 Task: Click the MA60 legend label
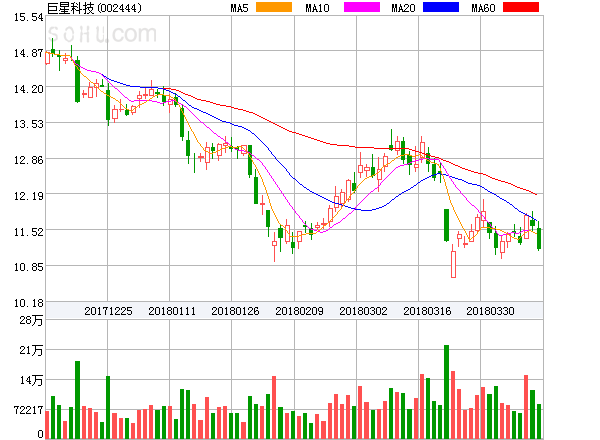(x=483, y=8)
